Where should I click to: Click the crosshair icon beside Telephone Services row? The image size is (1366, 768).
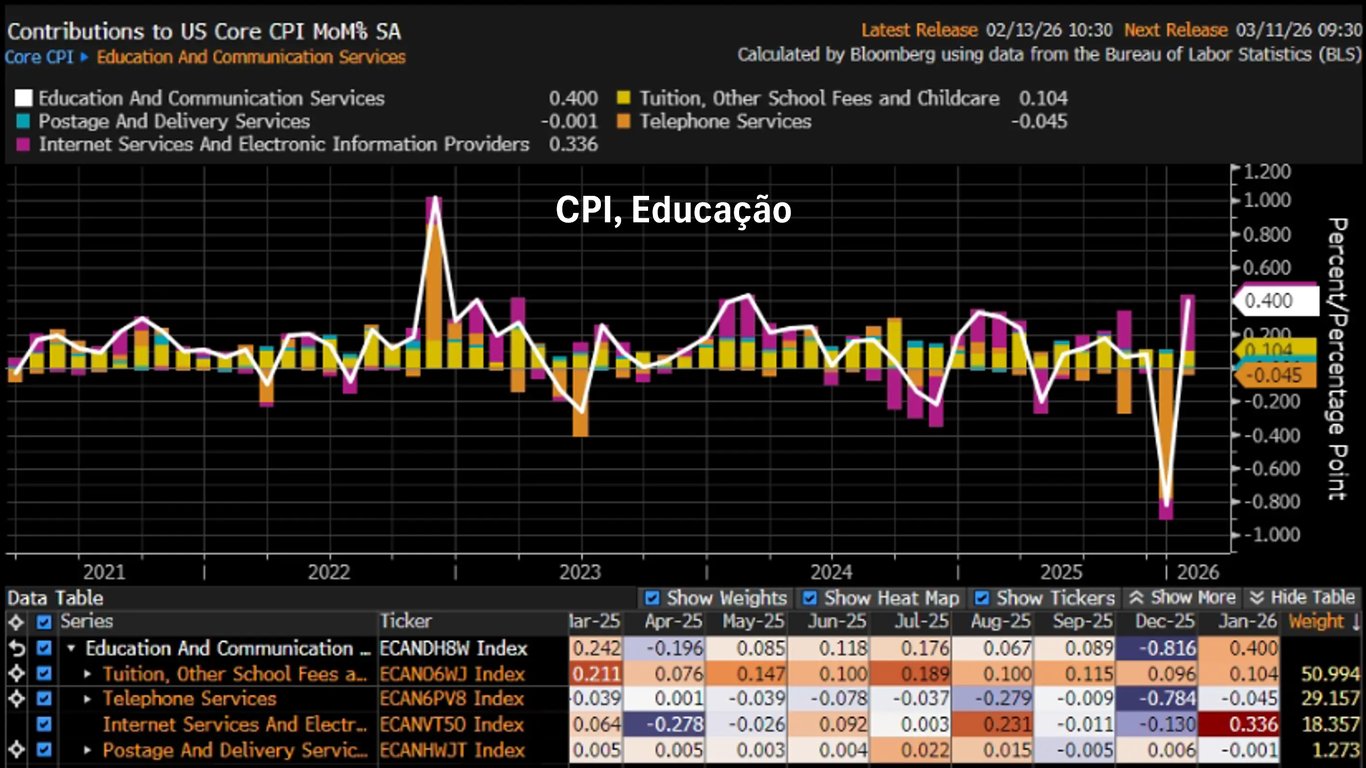pyautogui.click(x=15, y=699)
